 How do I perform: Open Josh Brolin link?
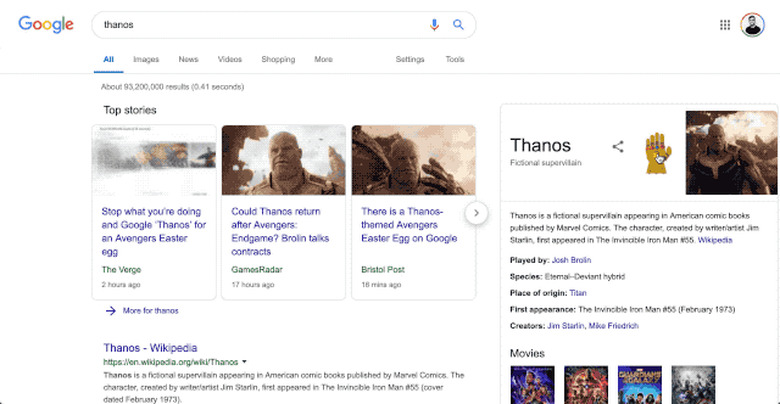pos(572,260)
